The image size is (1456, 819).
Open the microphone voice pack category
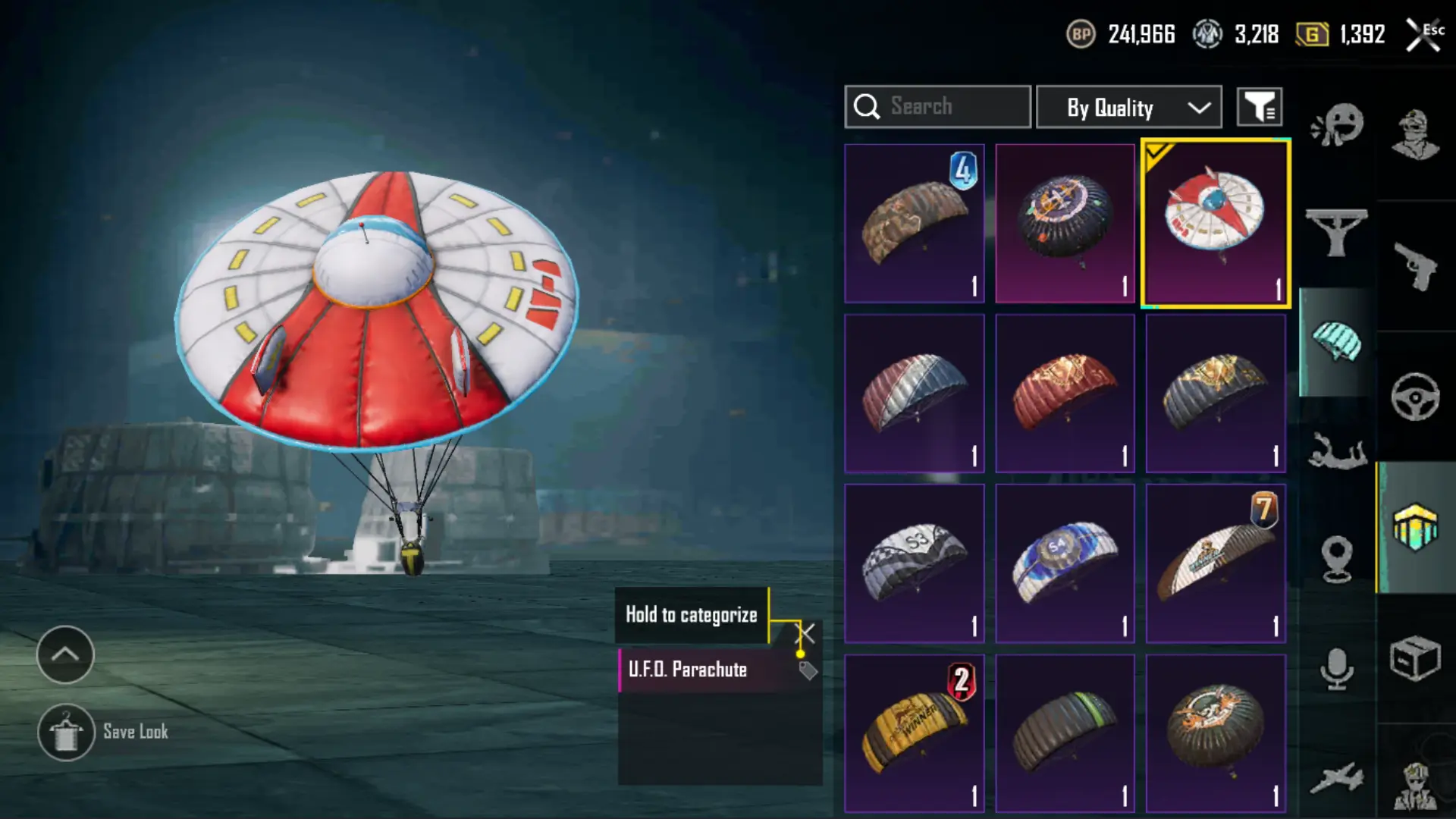[x=1336, y=669]
